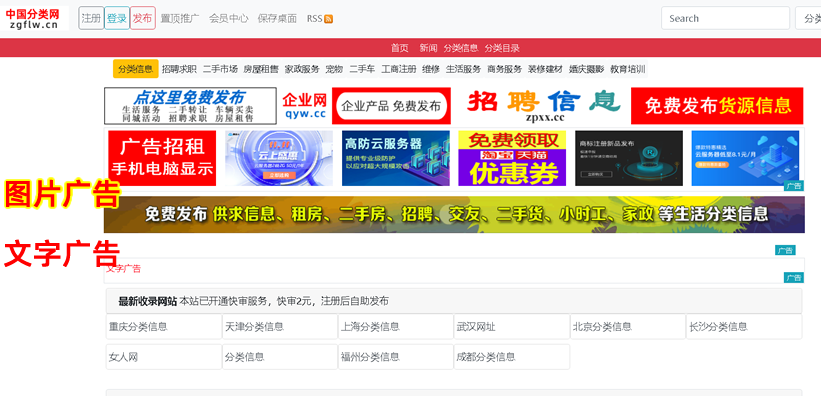Click the 登录 login button
Screen dimensions: 821x396
point(117,18)
